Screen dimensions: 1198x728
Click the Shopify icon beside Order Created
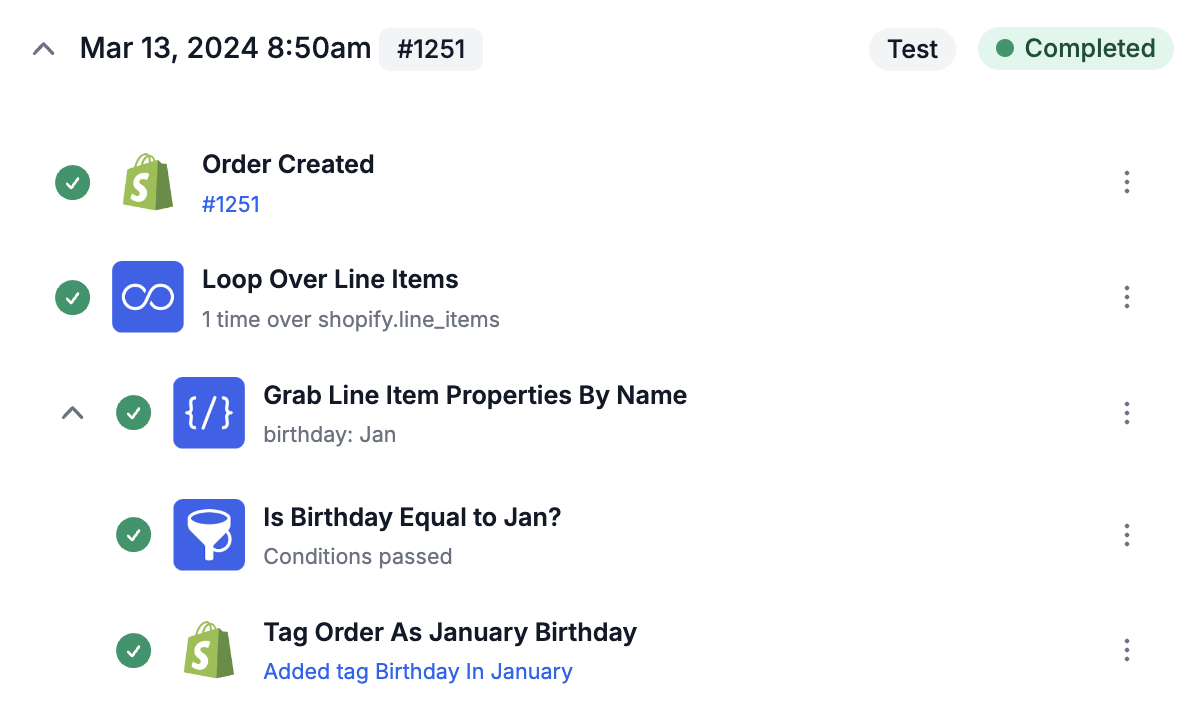coord(148,182)
